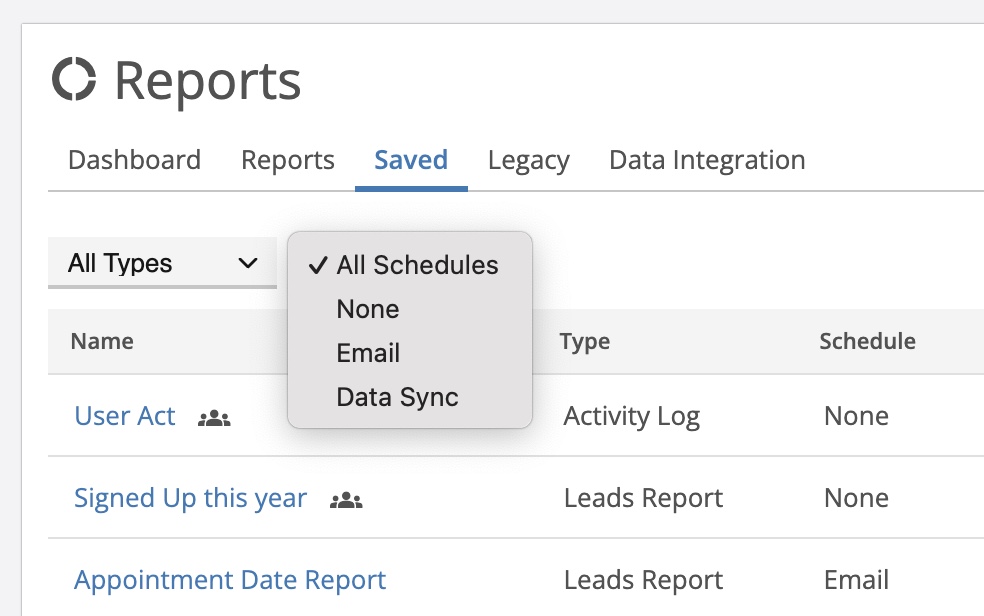Sort the table by the Type column
984x616 pixels.
click(x=584, y=341)
